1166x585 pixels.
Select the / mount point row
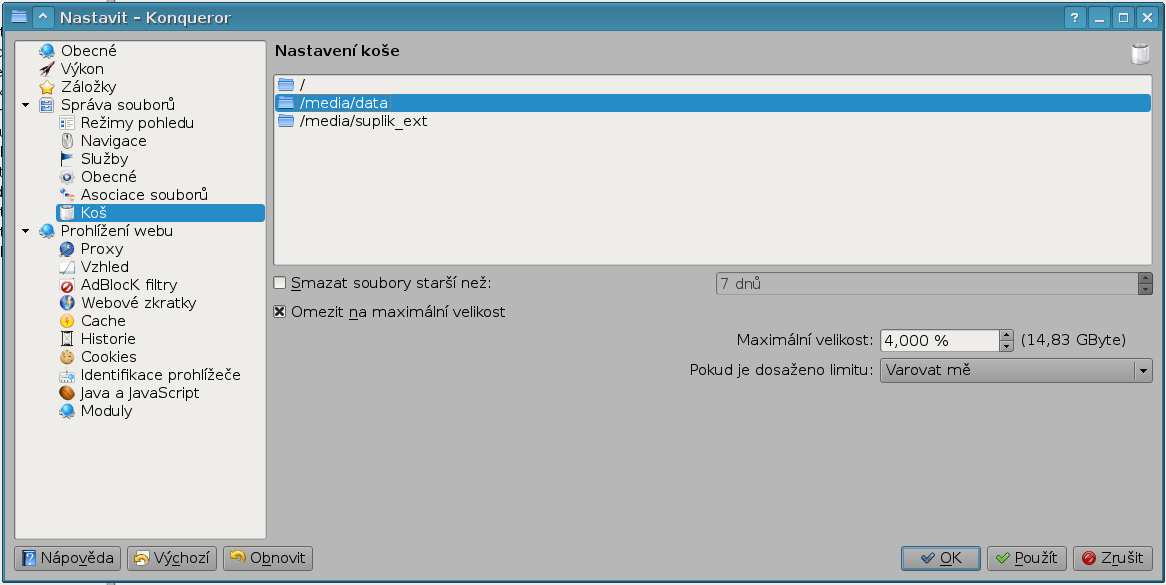[712, 85]
